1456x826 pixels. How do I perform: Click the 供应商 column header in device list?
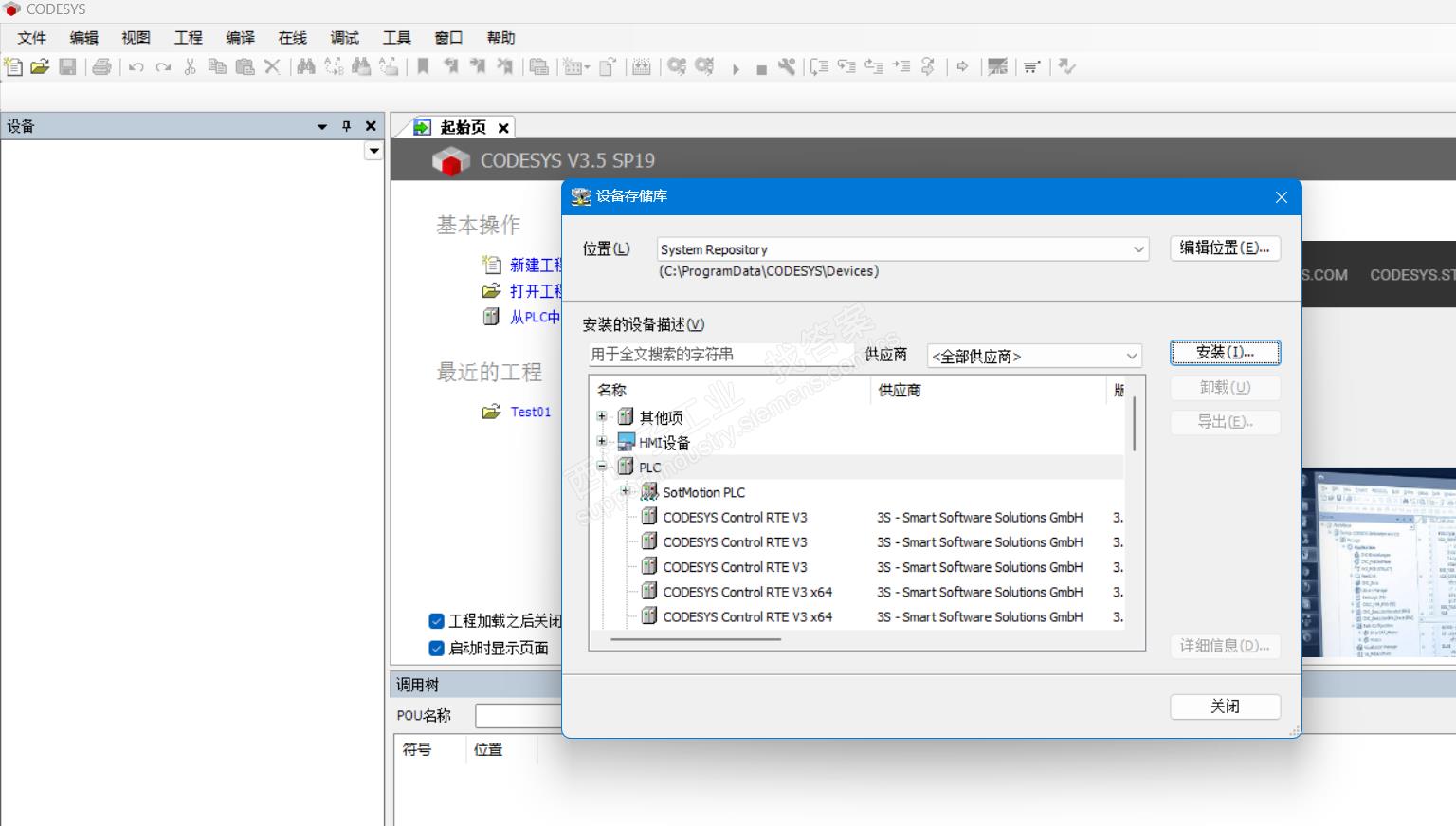tap(989, 390)
